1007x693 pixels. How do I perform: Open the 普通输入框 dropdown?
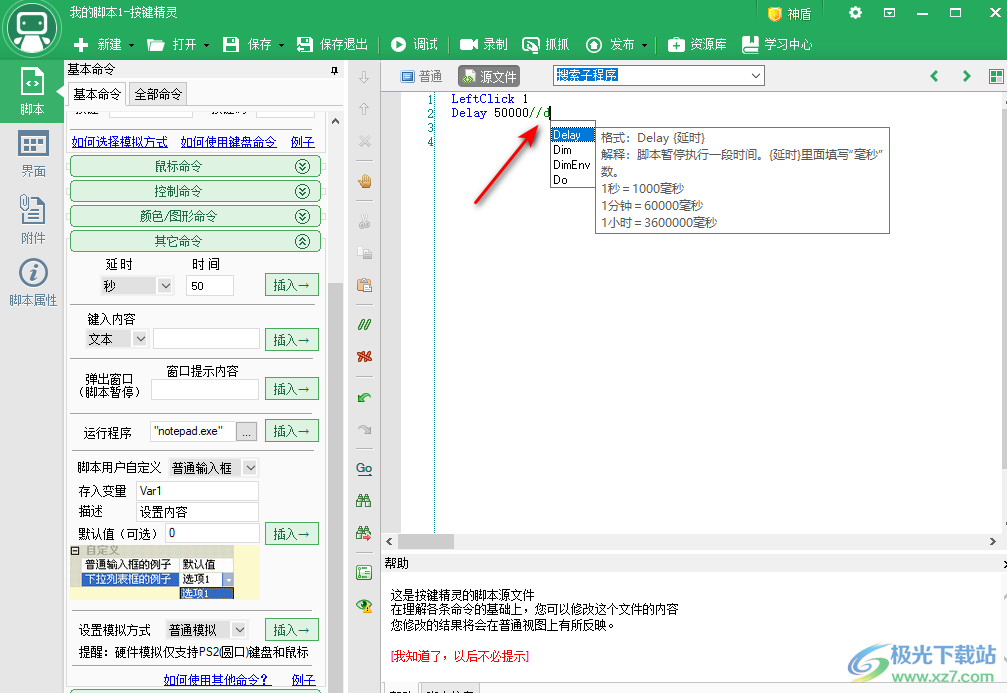[250, 468]
